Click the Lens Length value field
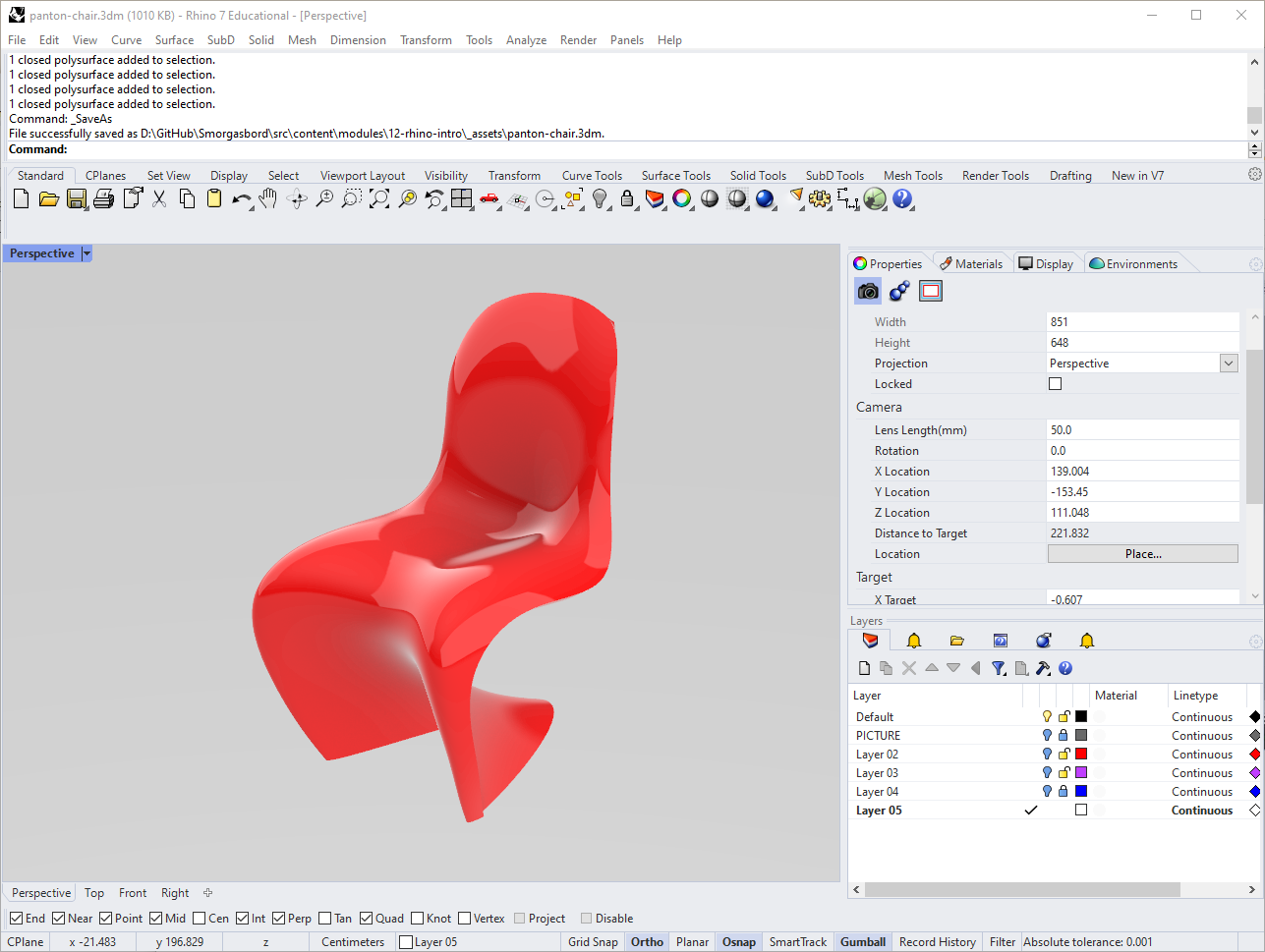Screen dimensions: 1265x952 [x=1143, y=430]
